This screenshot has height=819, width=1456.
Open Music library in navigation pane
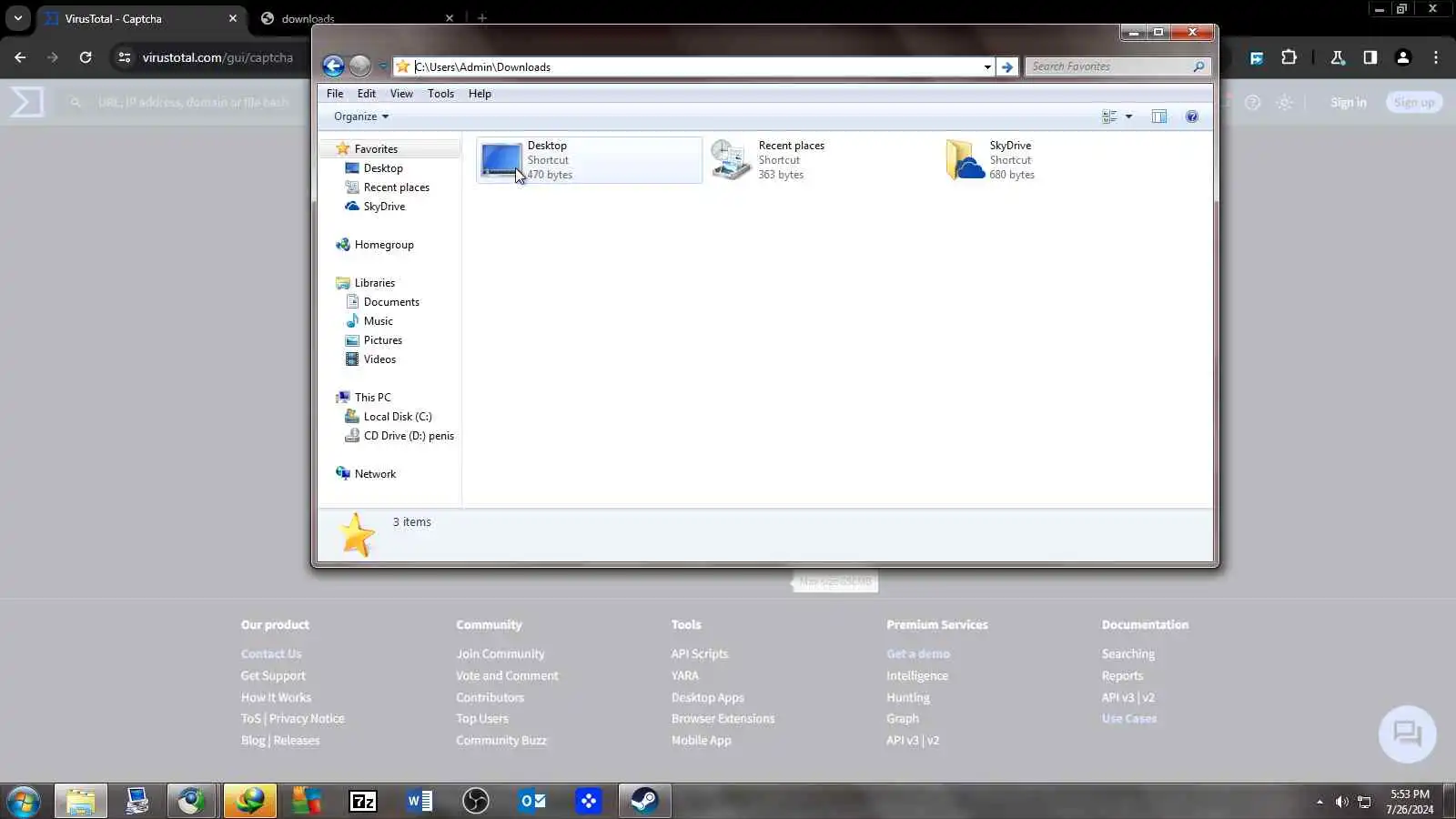379,321
